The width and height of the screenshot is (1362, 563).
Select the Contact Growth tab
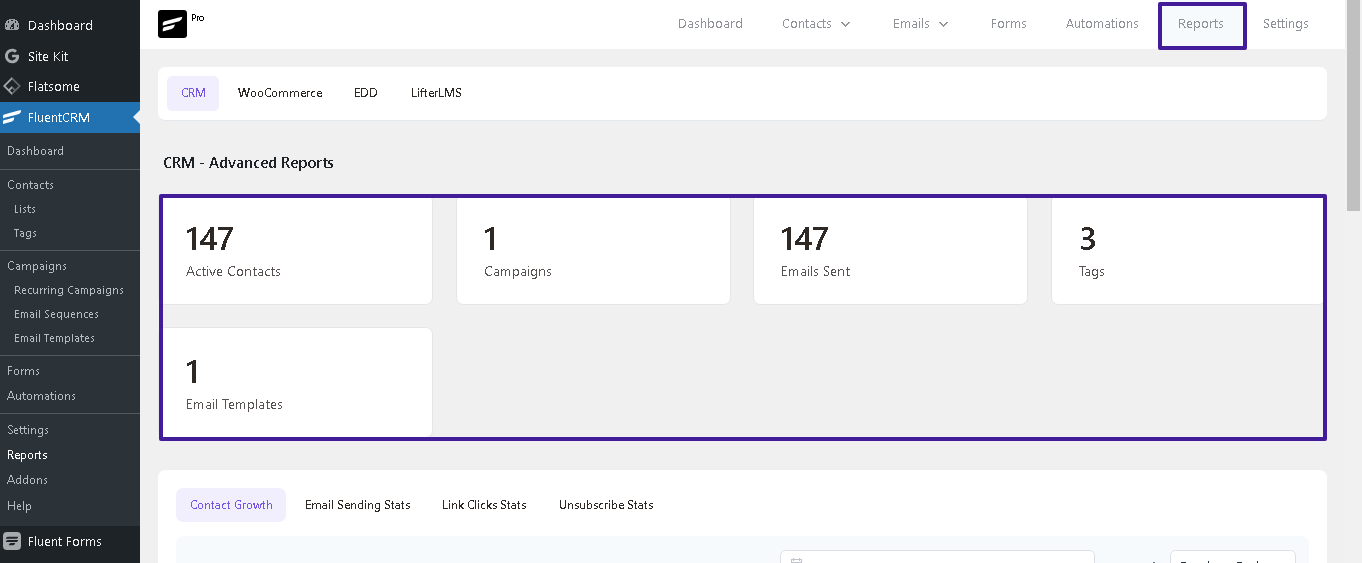tap(231, 505)
